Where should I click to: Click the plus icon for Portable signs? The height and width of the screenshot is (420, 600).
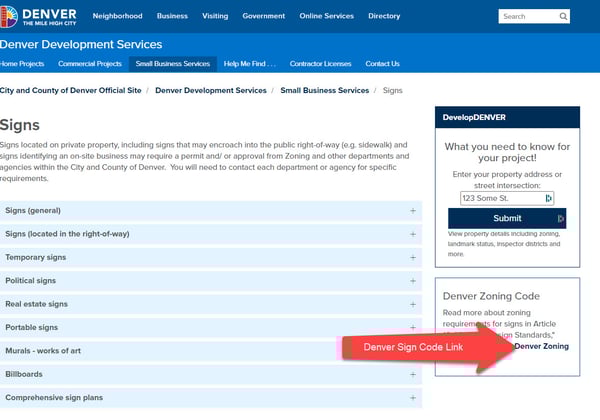pyautogui.click(x=412, y=328)
